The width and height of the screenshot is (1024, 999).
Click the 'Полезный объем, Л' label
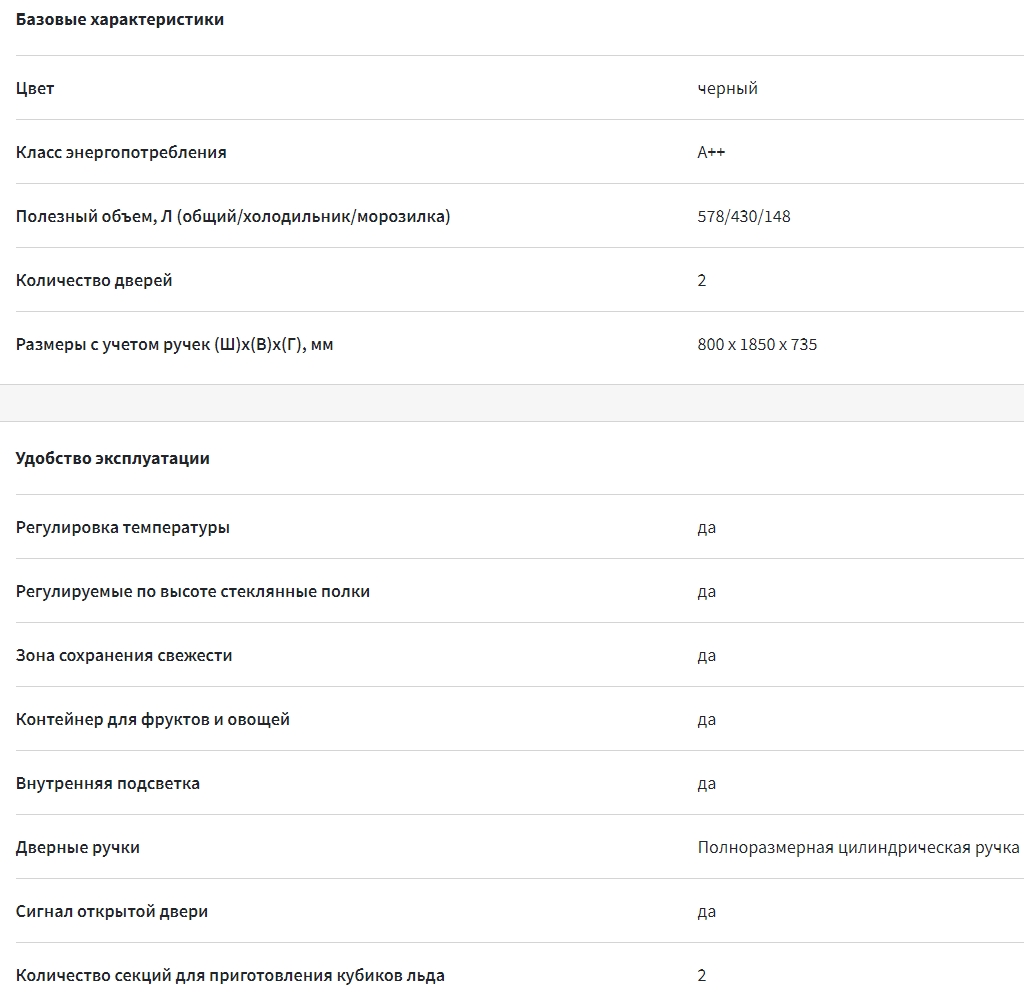[x=233, y=216]
